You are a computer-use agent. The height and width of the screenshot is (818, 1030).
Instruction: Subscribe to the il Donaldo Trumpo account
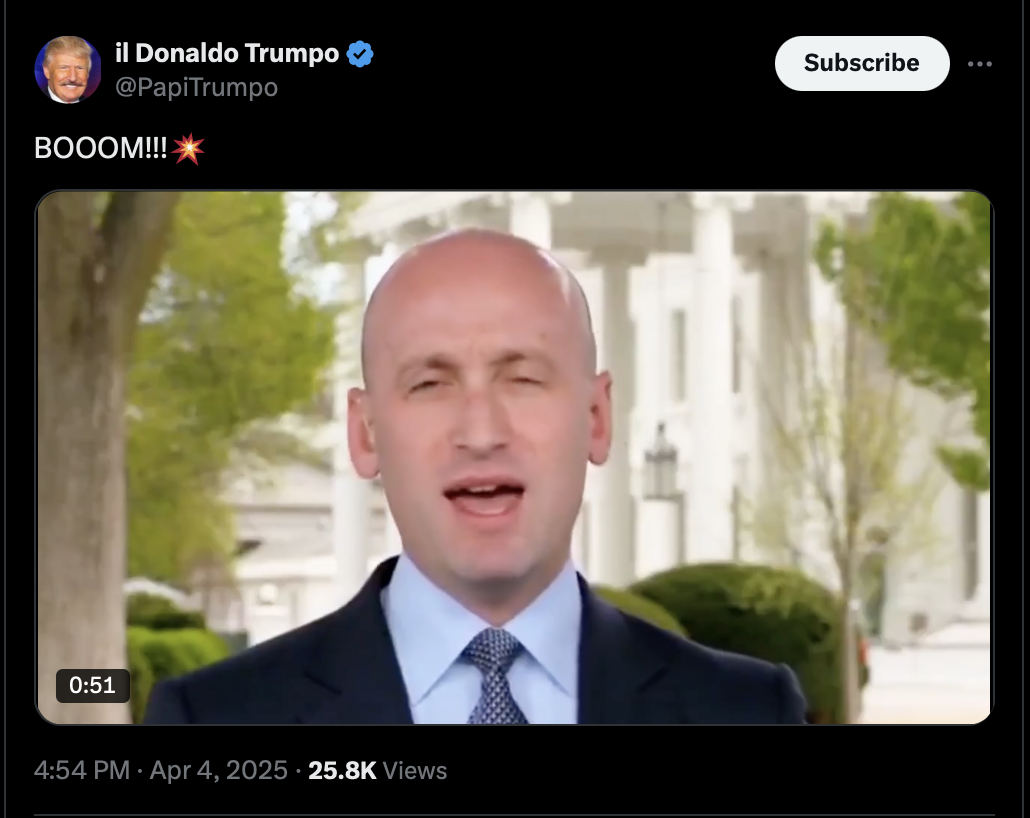(x=862, y=63)
